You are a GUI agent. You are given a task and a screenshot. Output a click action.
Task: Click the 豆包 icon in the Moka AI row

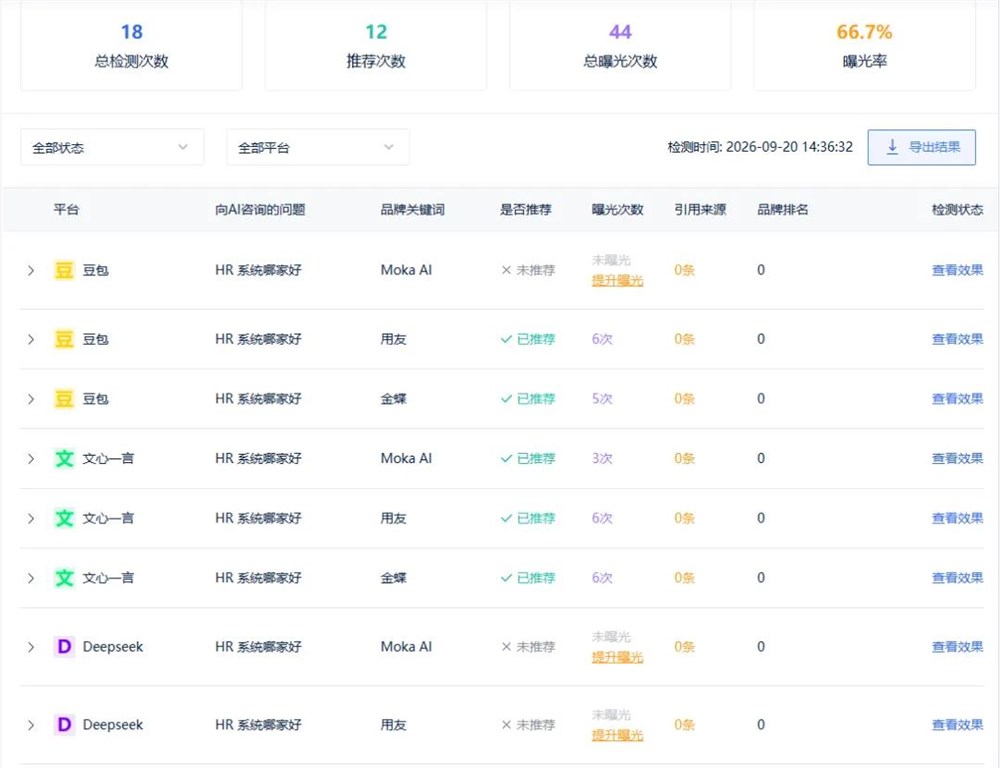[x=64, y=270]
